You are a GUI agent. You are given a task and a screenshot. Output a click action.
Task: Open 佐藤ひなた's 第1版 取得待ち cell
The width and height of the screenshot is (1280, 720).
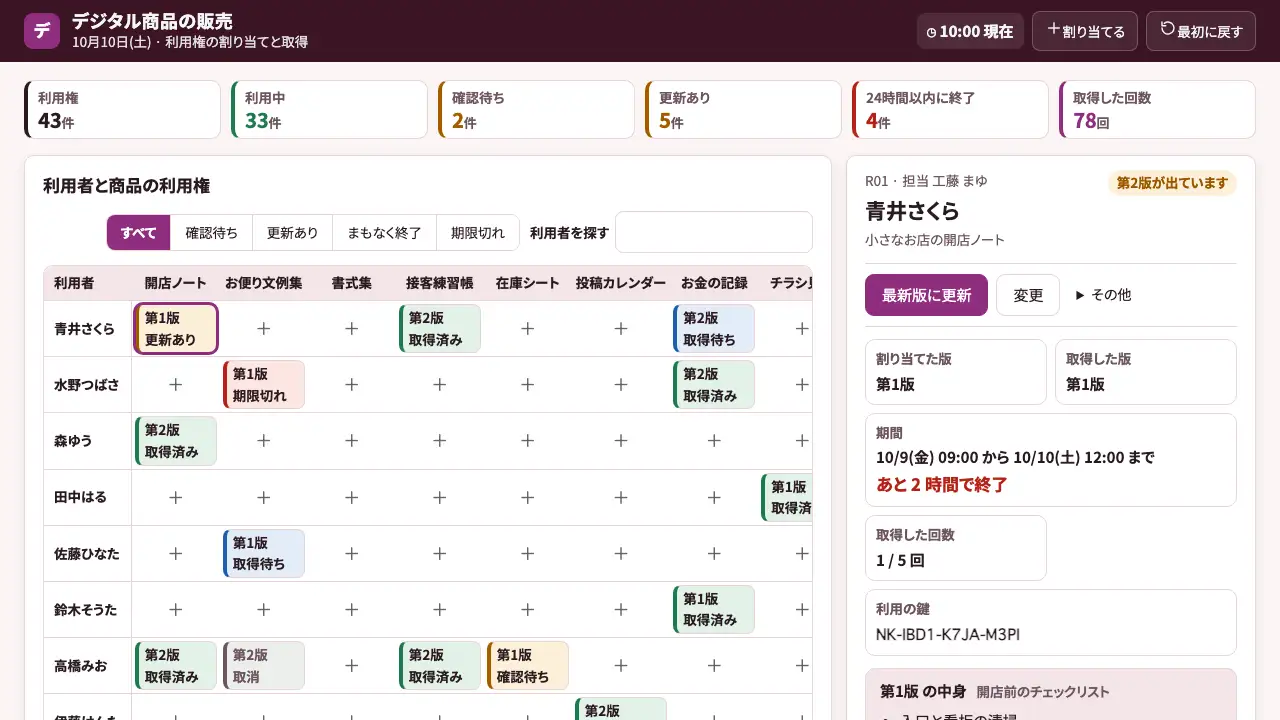(264, 553)
